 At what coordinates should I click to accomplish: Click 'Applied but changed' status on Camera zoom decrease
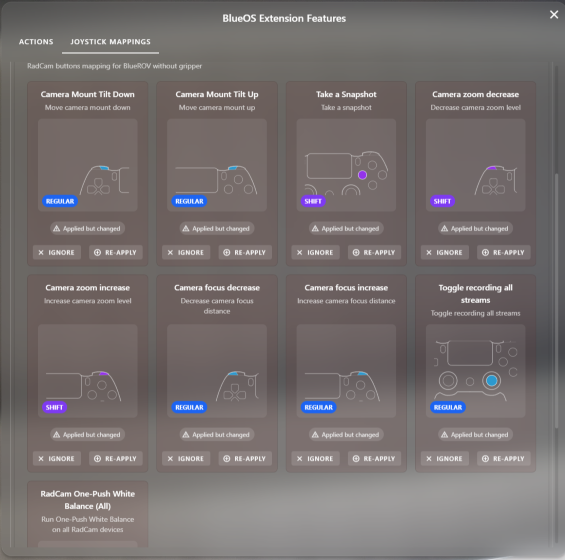(x=476, y=228)
